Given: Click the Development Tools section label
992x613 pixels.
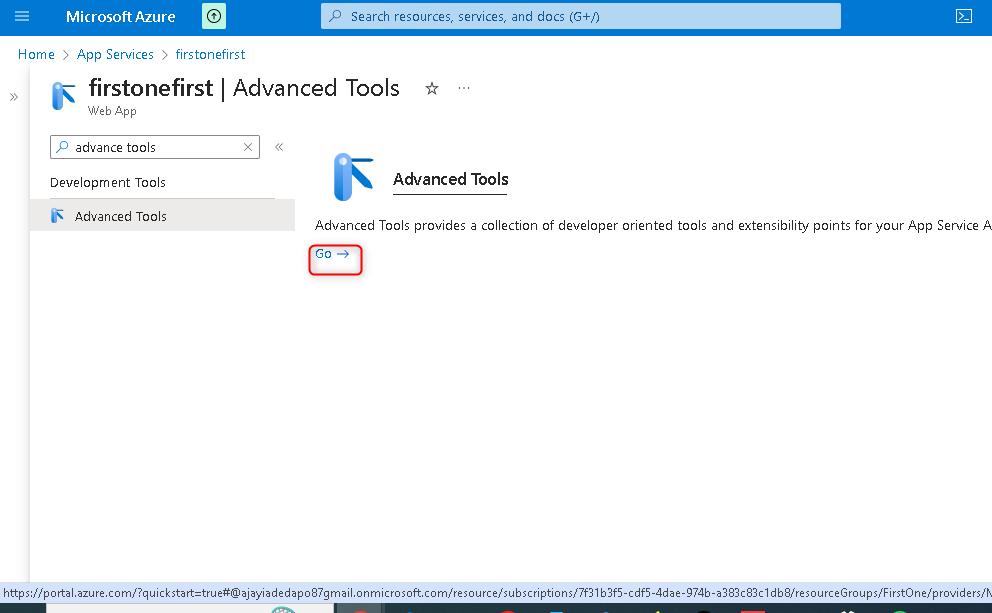Looking at the screenshot, I should (x=108, y=182).
